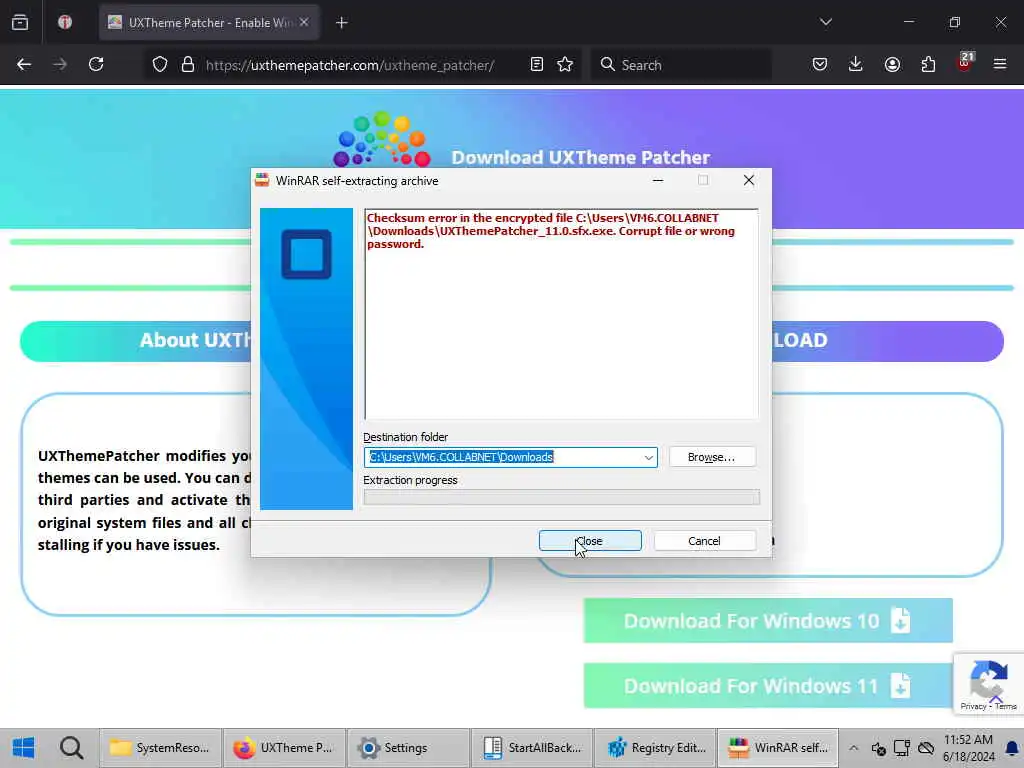The height and width of the screenshot is (768, 1024).
Task: Toggle reader view icon in address bar
Action: [x=537, y=65]
